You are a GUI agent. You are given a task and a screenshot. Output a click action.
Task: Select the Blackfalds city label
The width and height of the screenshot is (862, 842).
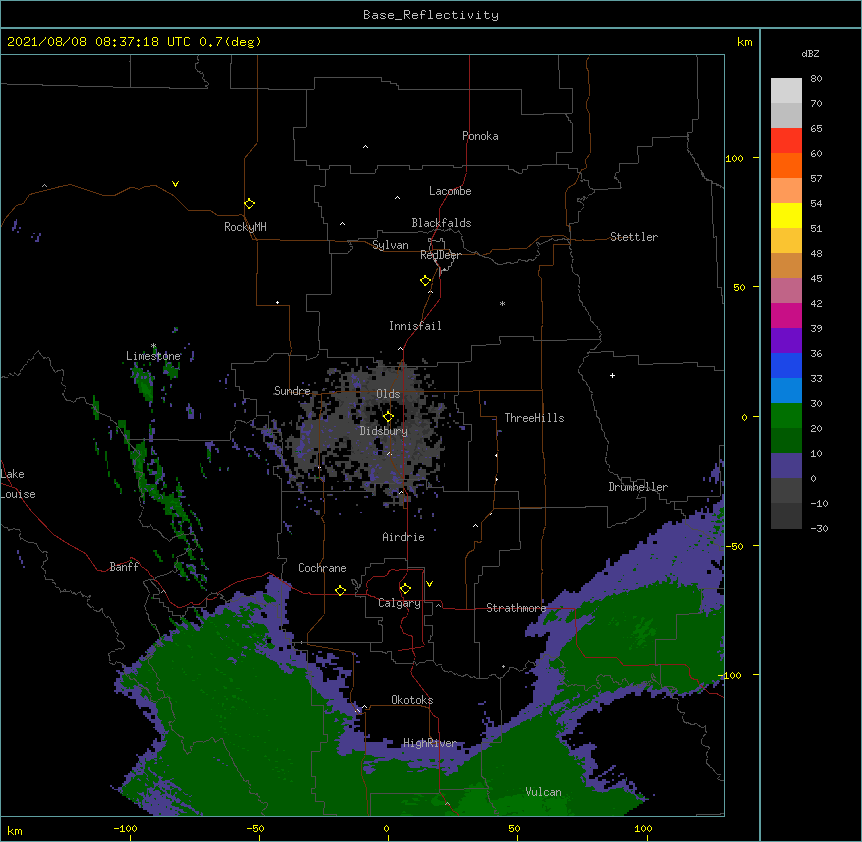pyautogui.click(x=441, y=223)
